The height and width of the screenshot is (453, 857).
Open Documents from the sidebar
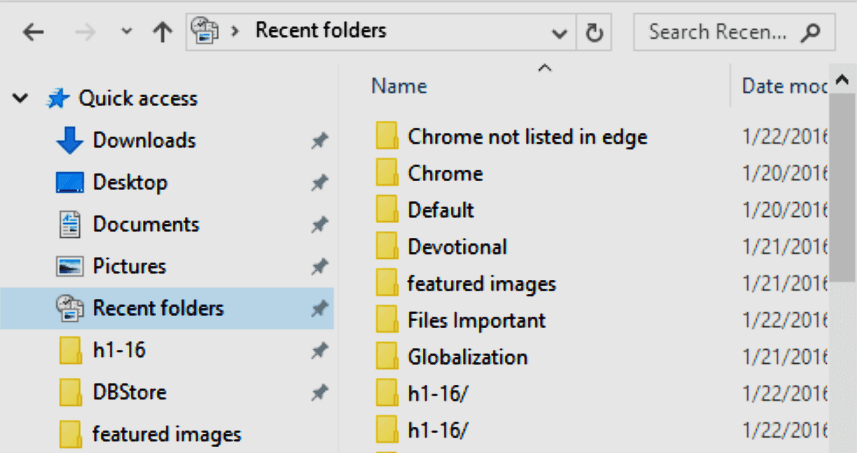(145, 225)
